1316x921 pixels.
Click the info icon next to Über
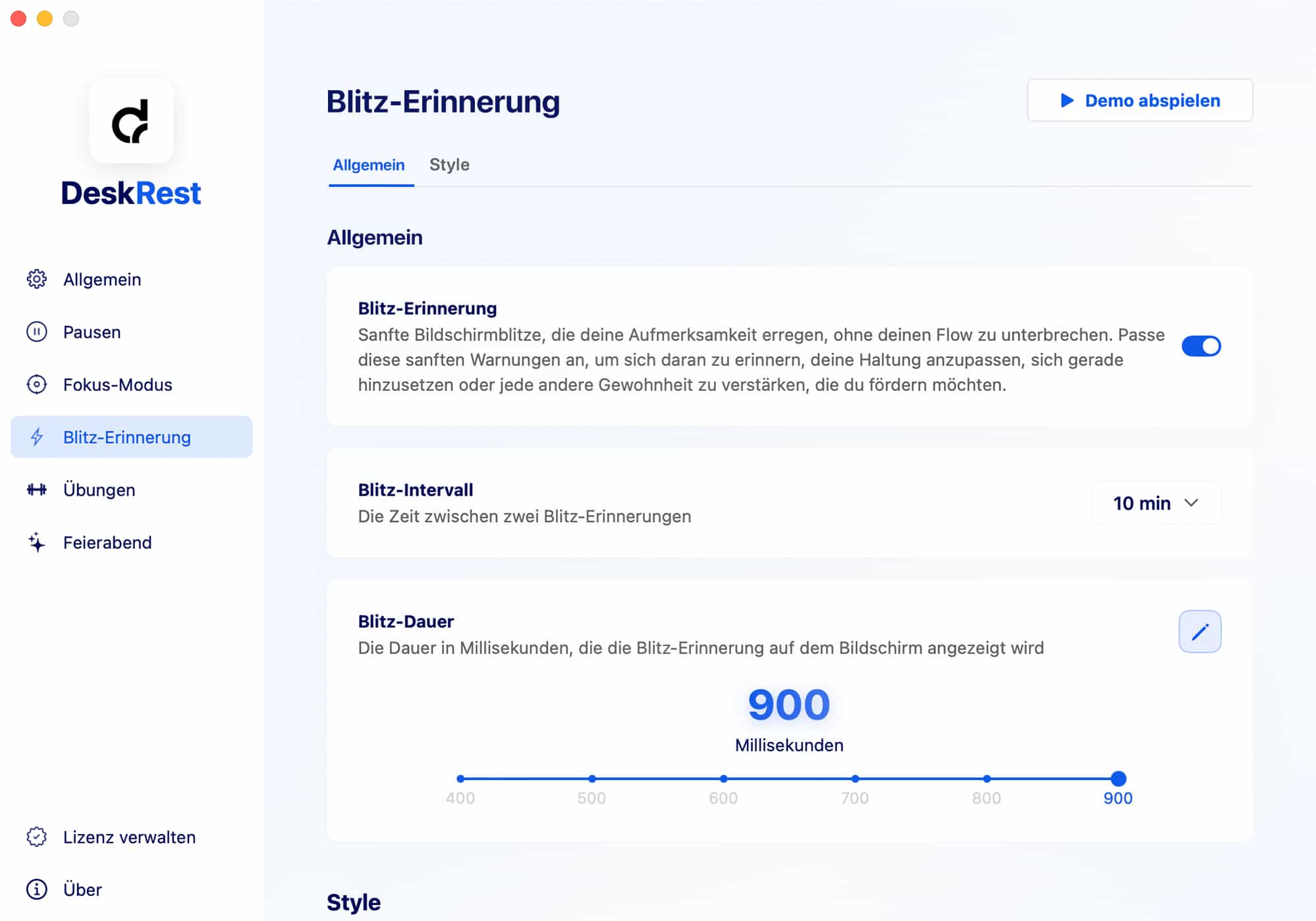37,889
